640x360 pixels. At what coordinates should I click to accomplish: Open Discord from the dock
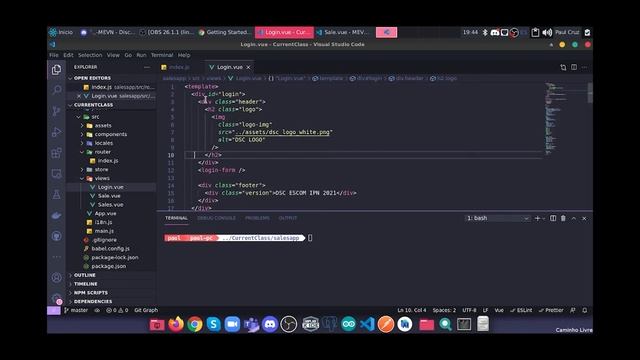click(x=270, y=324)
